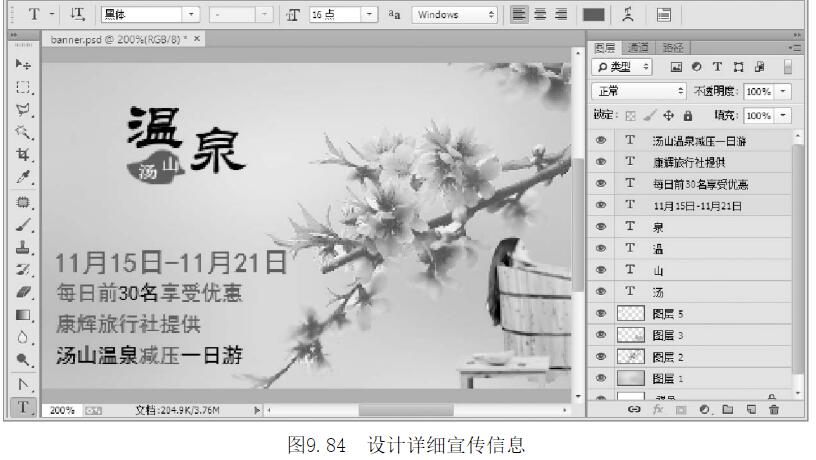
Task: Switch to the 通道 tab
Action: 636,48
